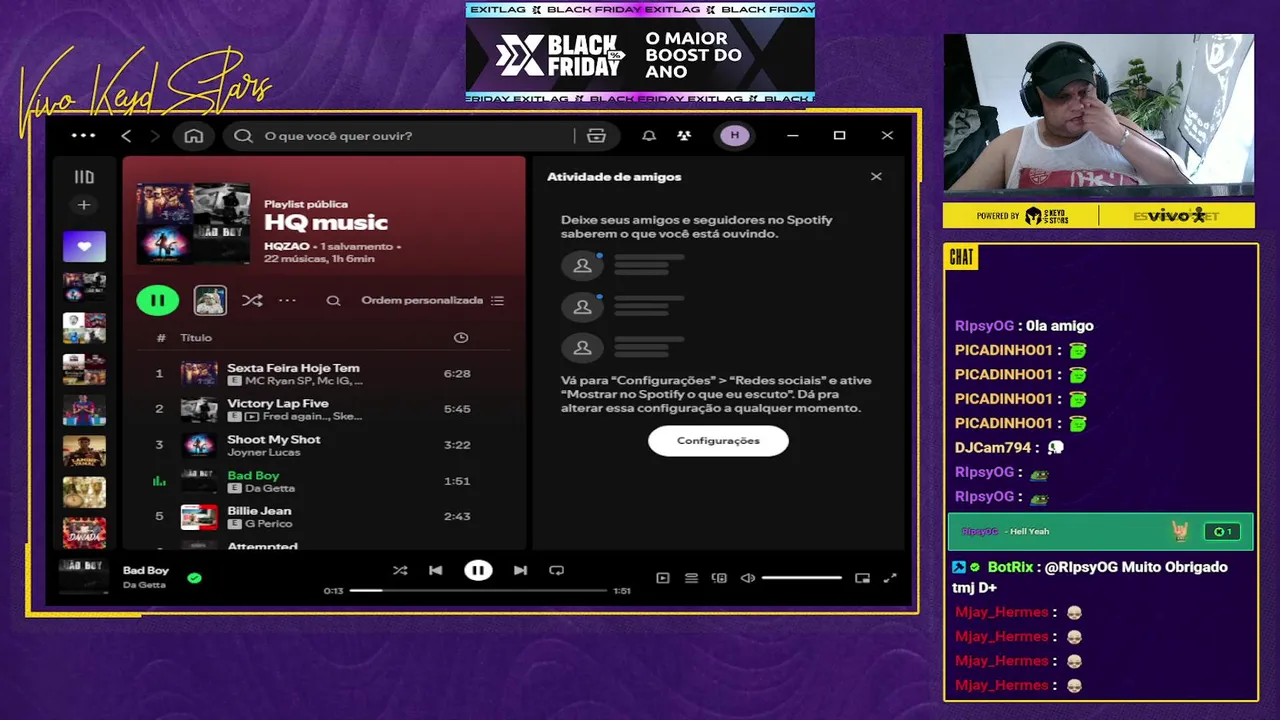The width and height of the screenshot is (1280, 720).
Task: Open "Bad Boy" title in now playing bar
Action: (146, 570)
